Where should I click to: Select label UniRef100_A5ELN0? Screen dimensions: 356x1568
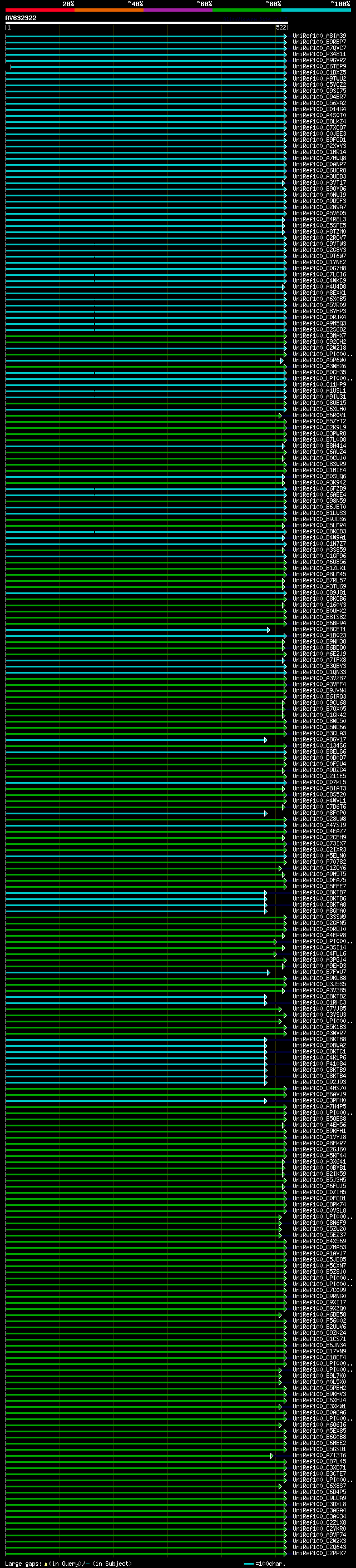point(319,856)
